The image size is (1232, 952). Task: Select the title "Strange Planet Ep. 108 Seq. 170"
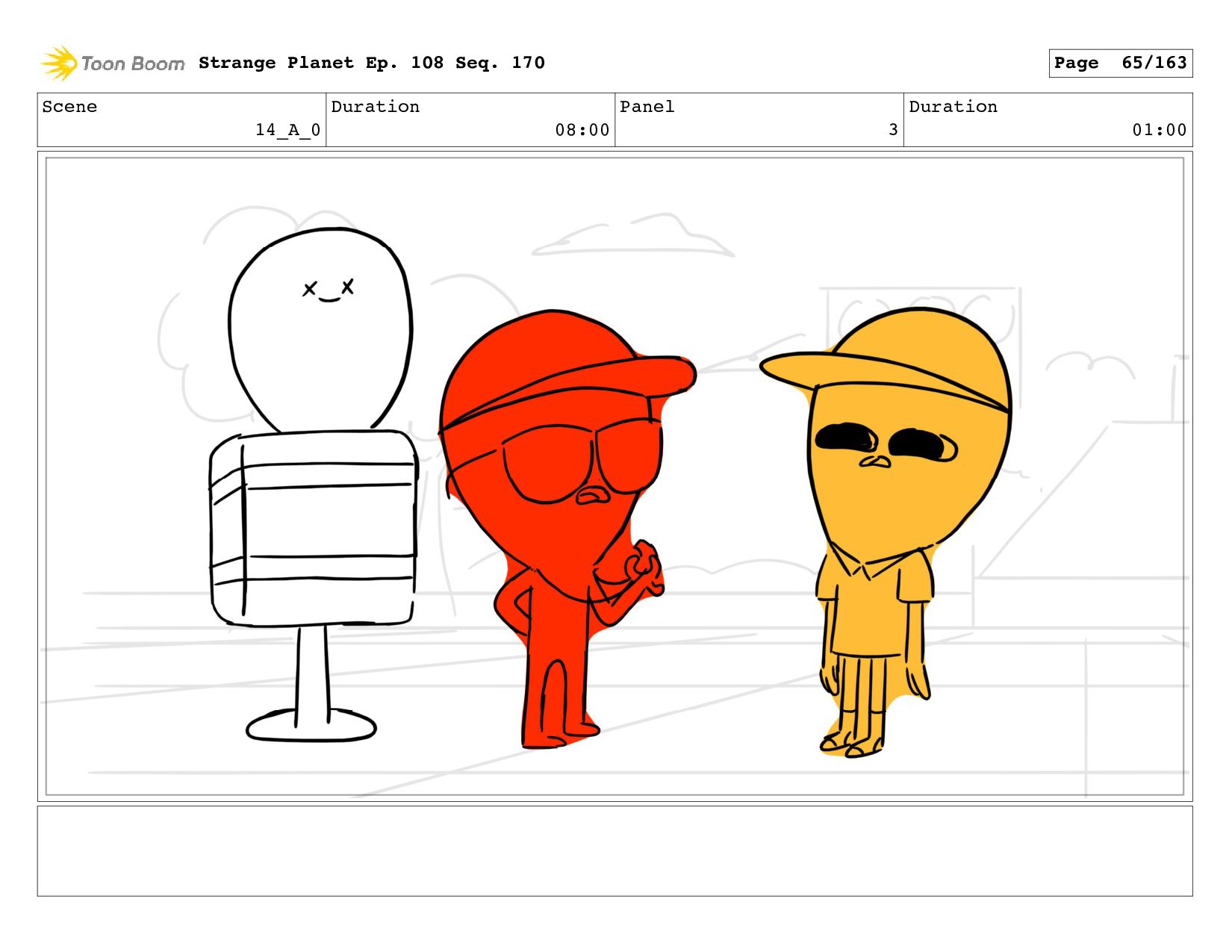pos(372,63)
